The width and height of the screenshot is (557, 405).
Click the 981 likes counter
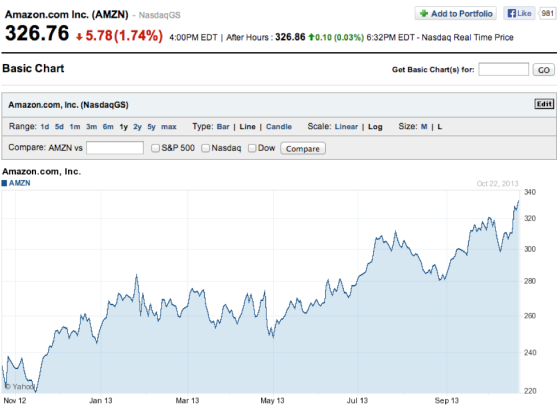pyautogui.click(x=547, y=14)
